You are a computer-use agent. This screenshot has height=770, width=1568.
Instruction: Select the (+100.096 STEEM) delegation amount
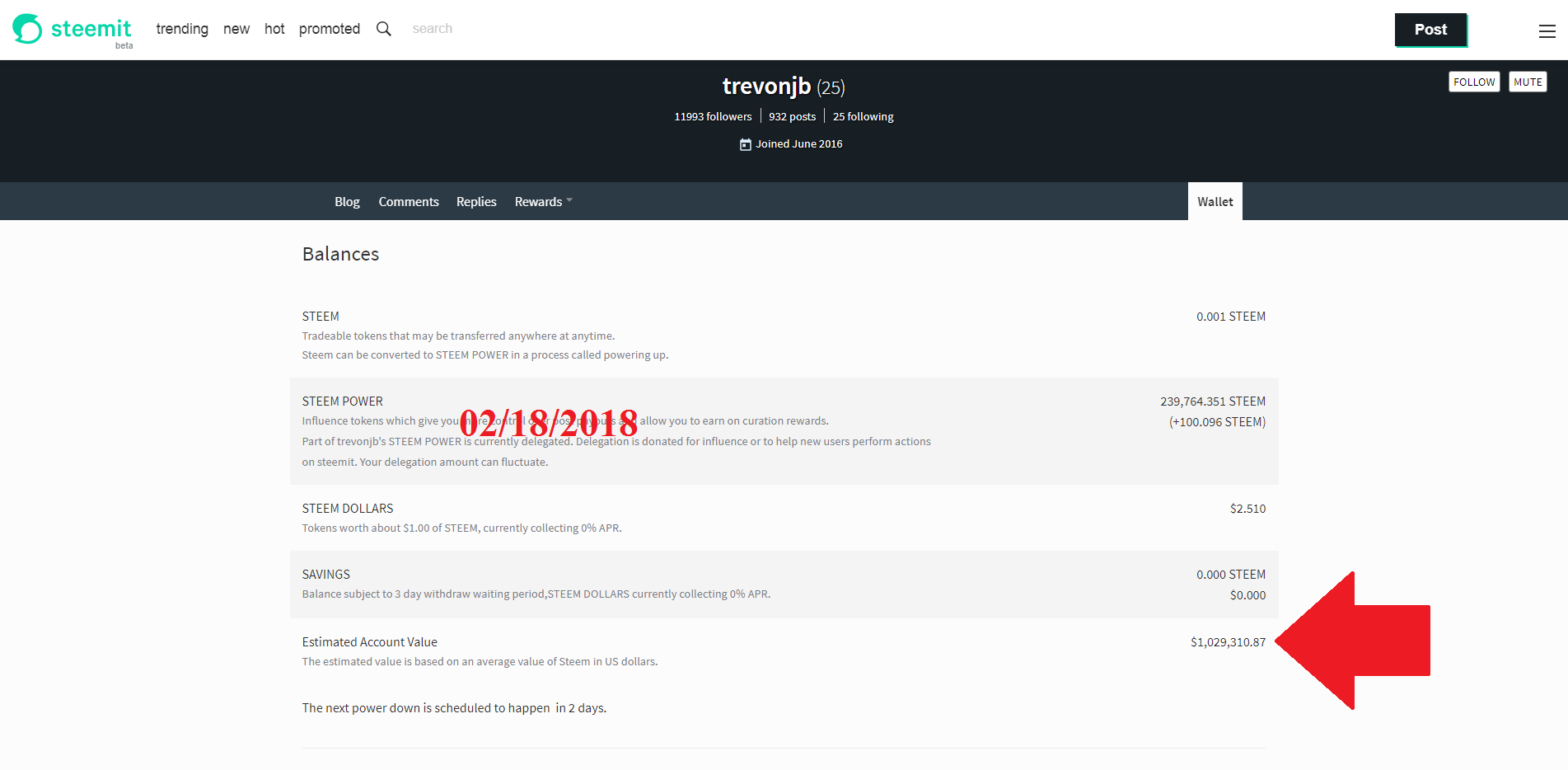point(1217,422)
